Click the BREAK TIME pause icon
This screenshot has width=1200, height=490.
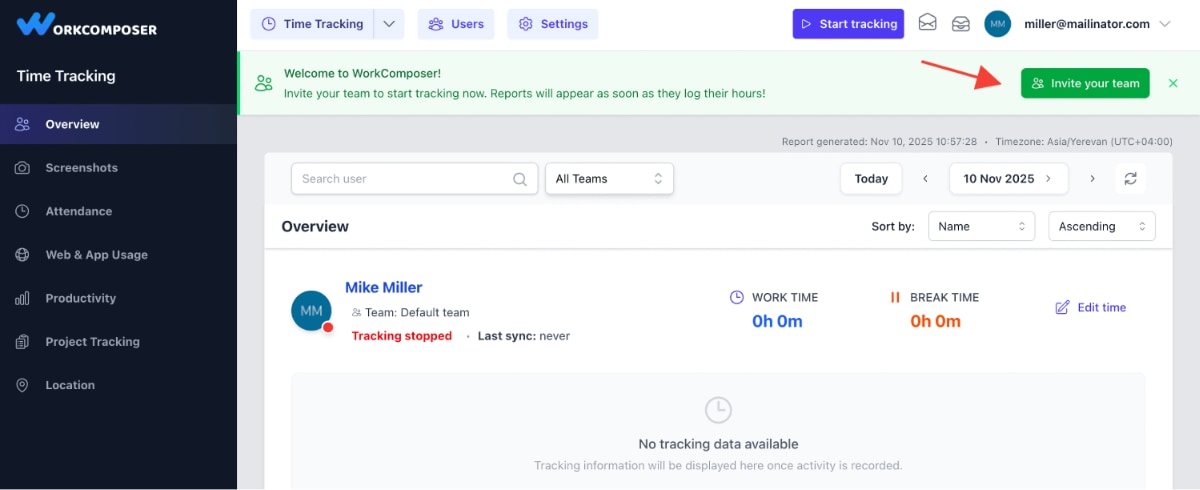coord(896,297)
